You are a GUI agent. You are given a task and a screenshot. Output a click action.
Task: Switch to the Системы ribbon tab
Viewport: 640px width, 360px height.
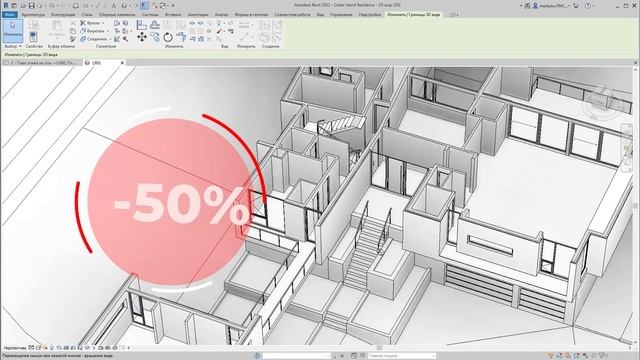[x=151, y=15]
